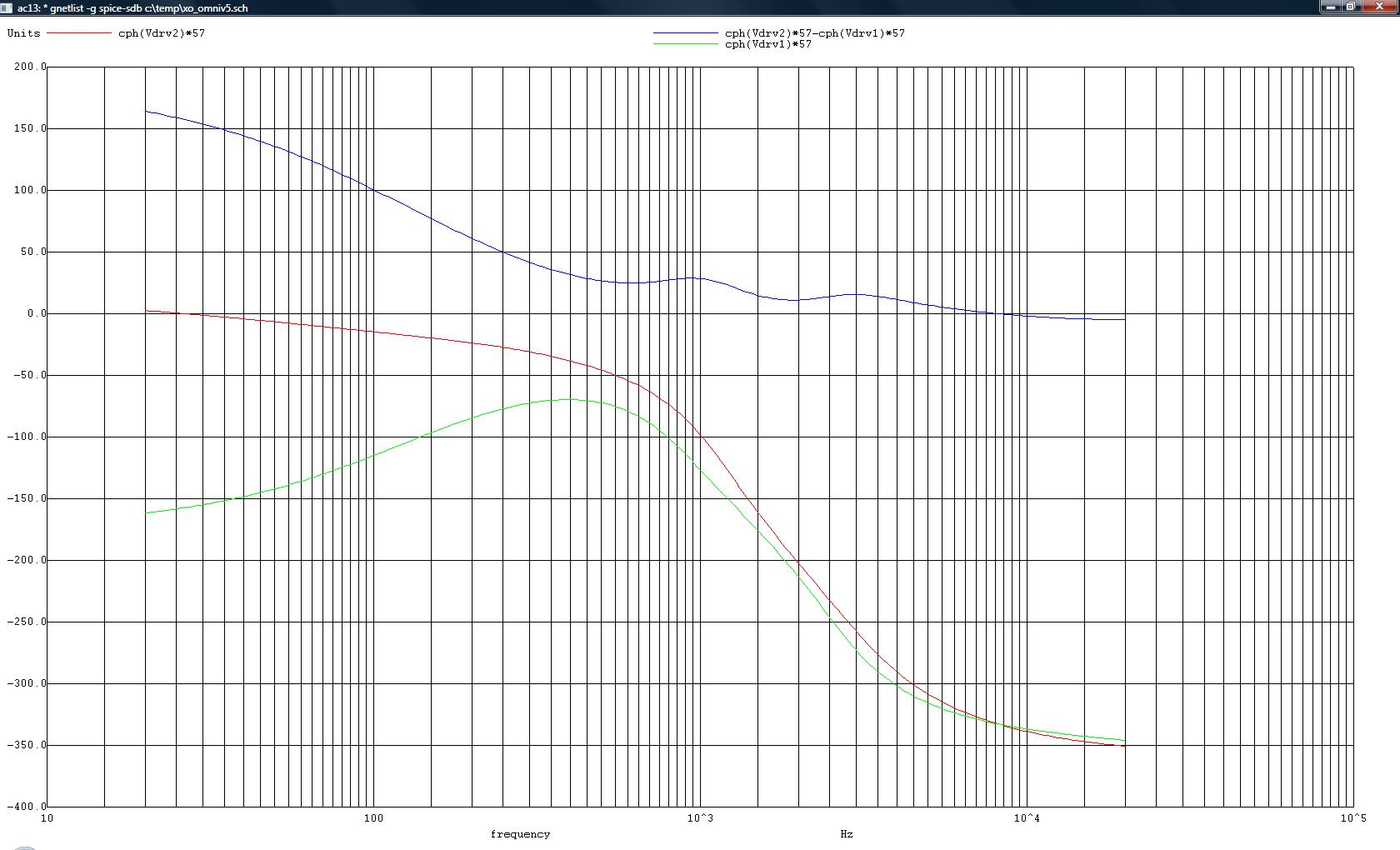Click the '-150.0' y-axis tick label
This screenshot has height=850, width=1400.
click(27, 498)
